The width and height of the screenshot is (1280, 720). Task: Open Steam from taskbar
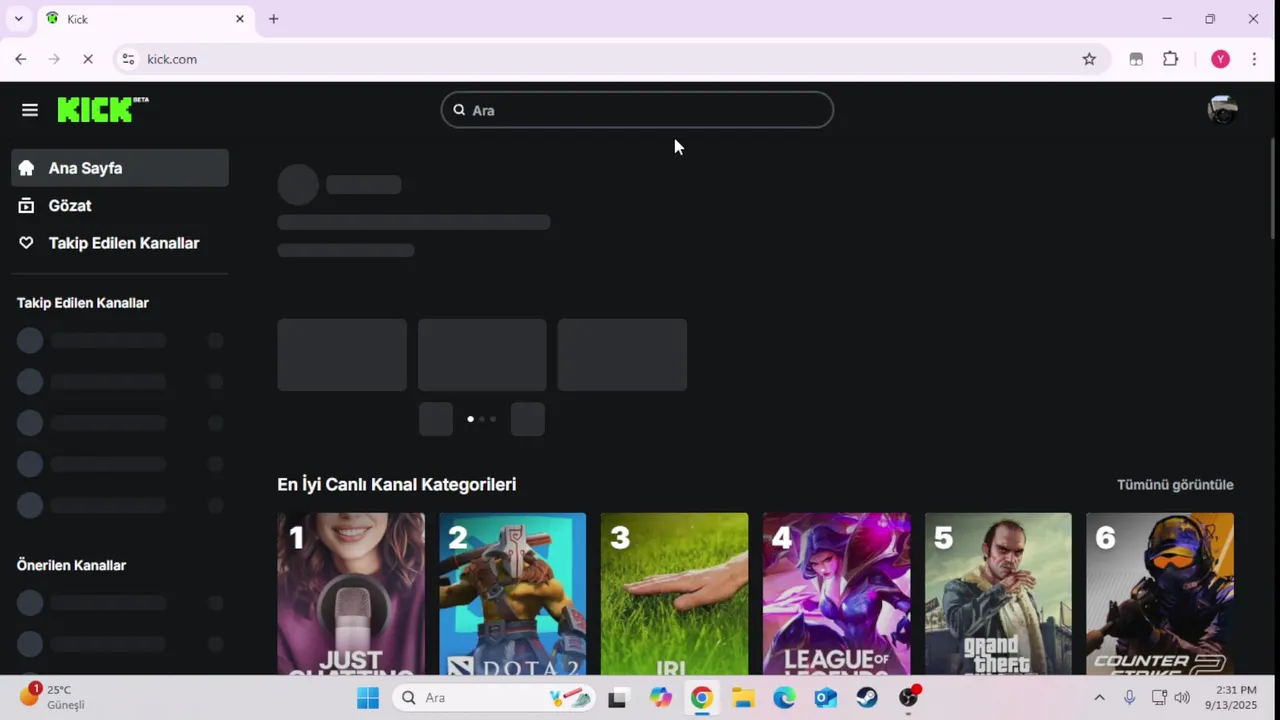[x=867, y=698]
